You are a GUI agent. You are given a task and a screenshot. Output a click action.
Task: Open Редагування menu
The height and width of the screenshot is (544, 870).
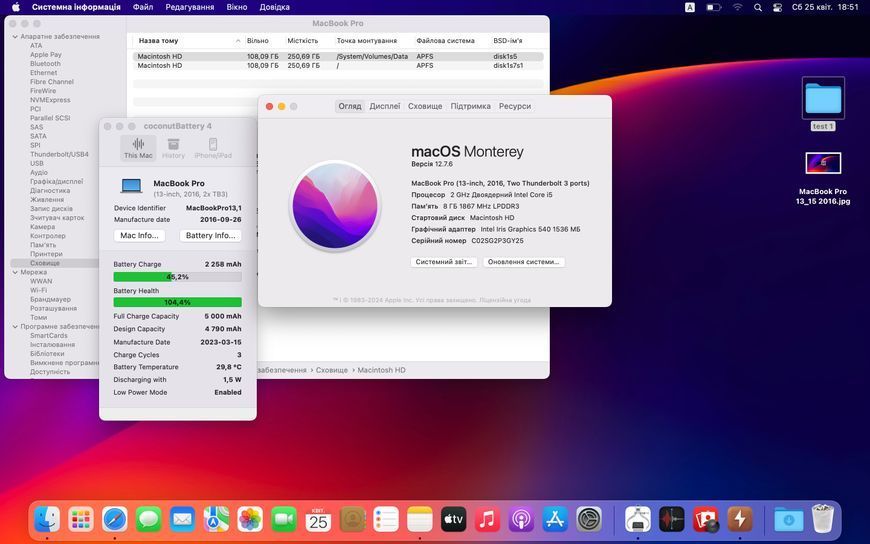coord(190,7)
